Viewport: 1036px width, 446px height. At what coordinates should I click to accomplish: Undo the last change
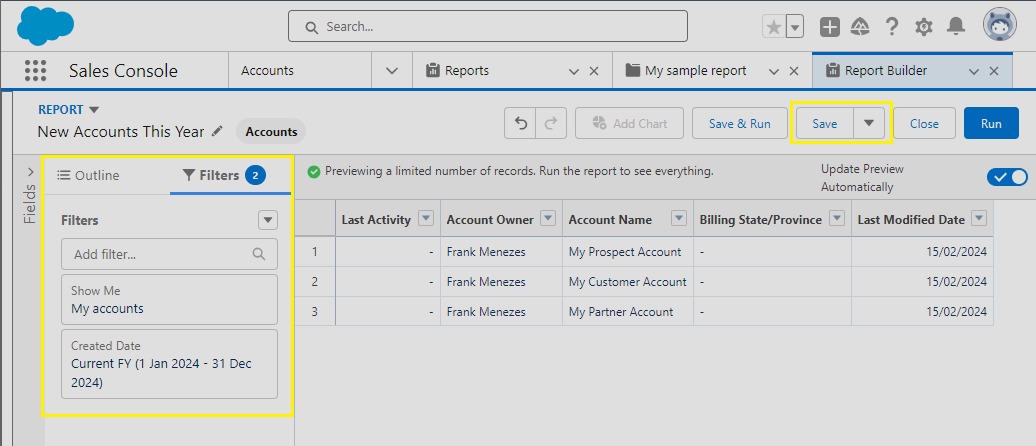point(520,124)
